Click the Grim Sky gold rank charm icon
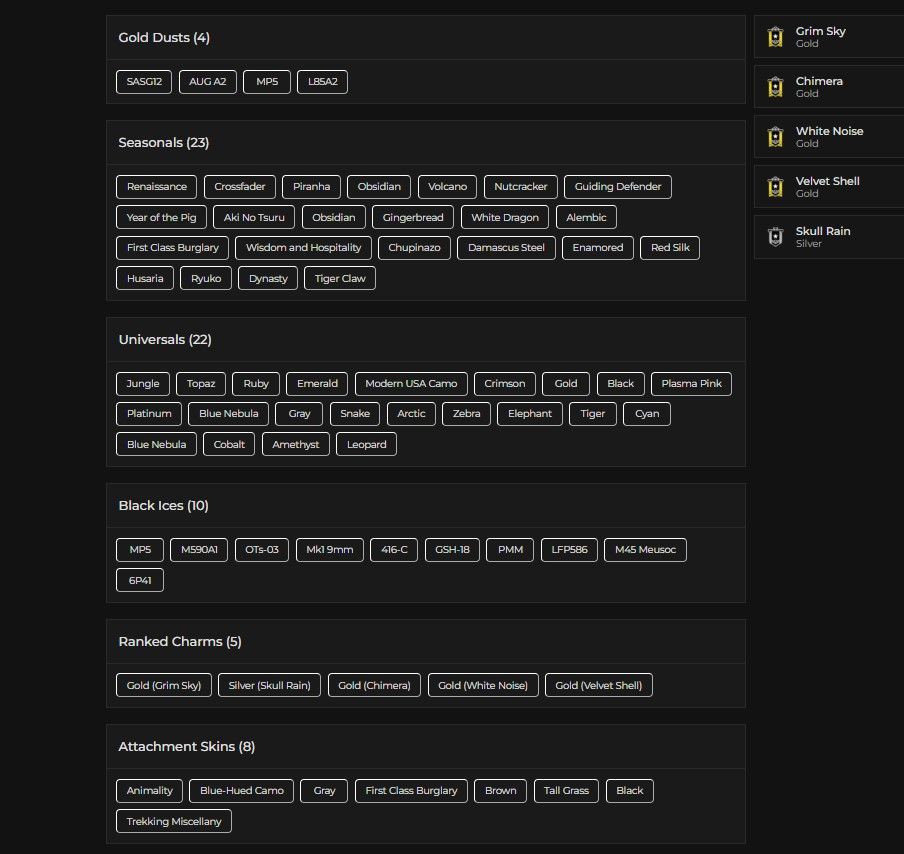Screen dimensions: 904x854 click(775, 37)
